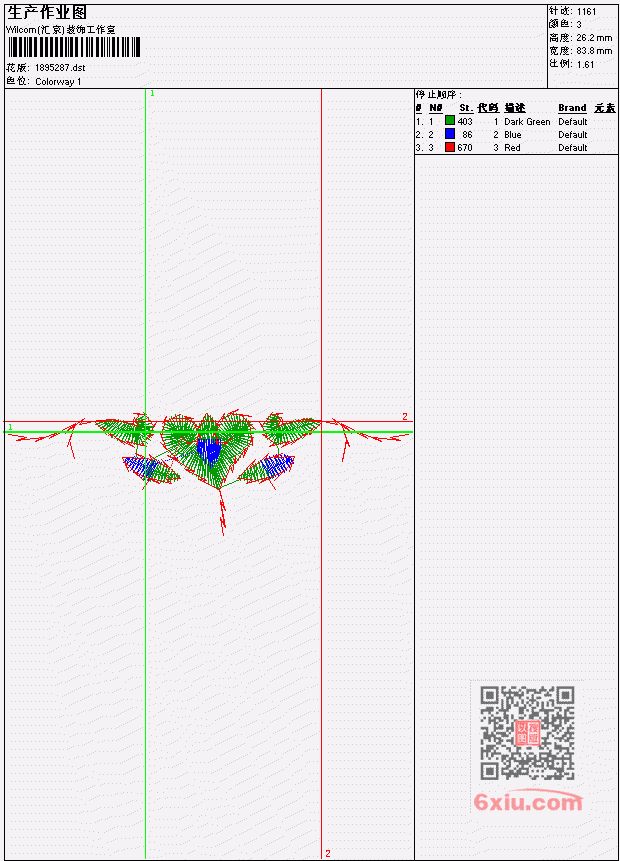The width and height of the screenshot is (620, 861).
Task: Click the "Wilcom(汇京)" studio name line
Action: point(61,30)
